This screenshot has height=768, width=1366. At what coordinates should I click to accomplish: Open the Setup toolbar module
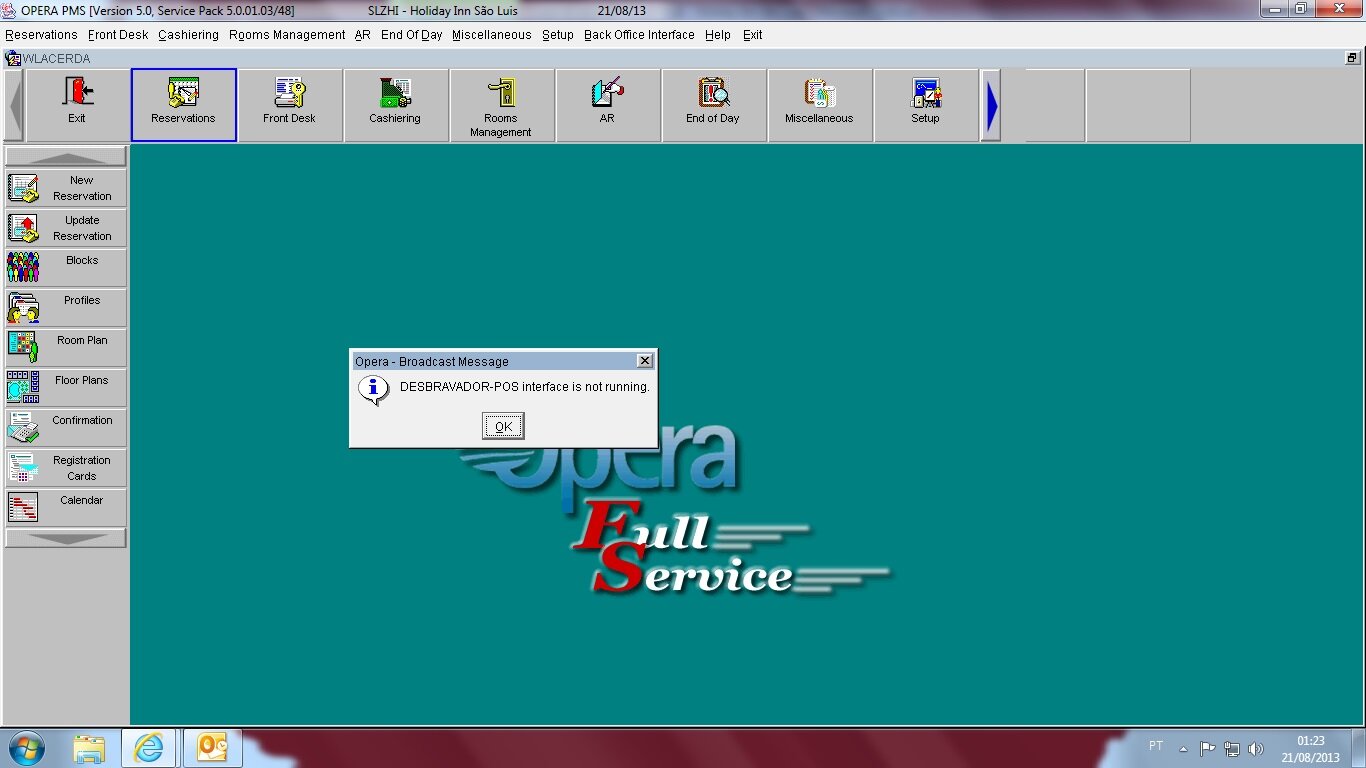click(x=926, y=105)
